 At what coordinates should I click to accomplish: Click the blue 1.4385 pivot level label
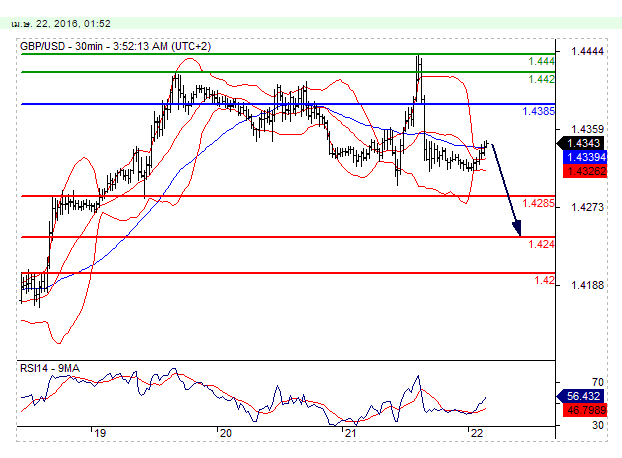[x=538, y=111]
